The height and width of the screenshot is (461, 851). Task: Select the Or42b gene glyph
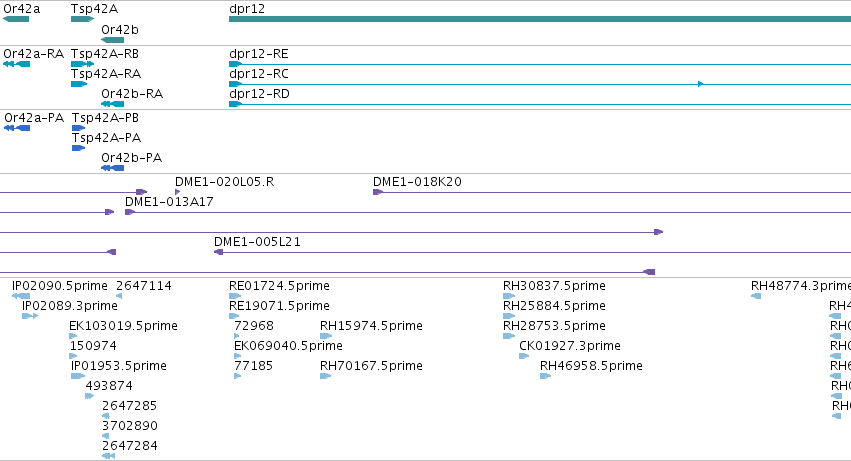(x=112, y=40)
